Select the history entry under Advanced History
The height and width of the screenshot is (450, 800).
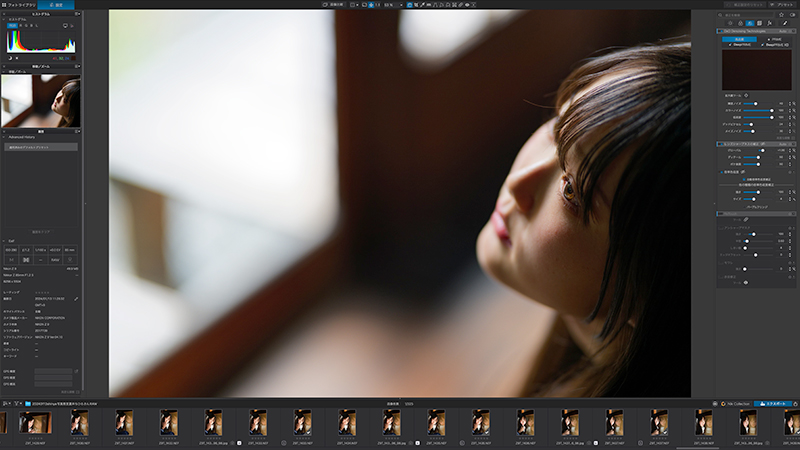41,147
